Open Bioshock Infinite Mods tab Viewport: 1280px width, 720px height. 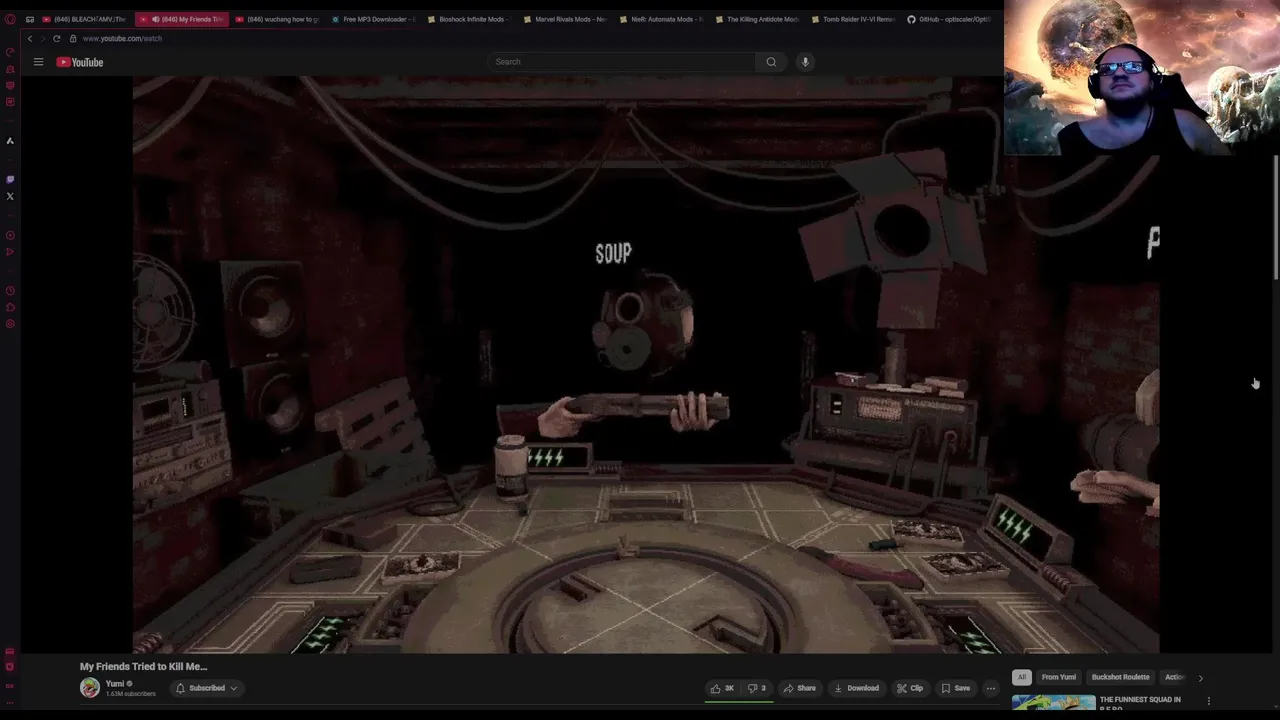click(x=469, y=19)
